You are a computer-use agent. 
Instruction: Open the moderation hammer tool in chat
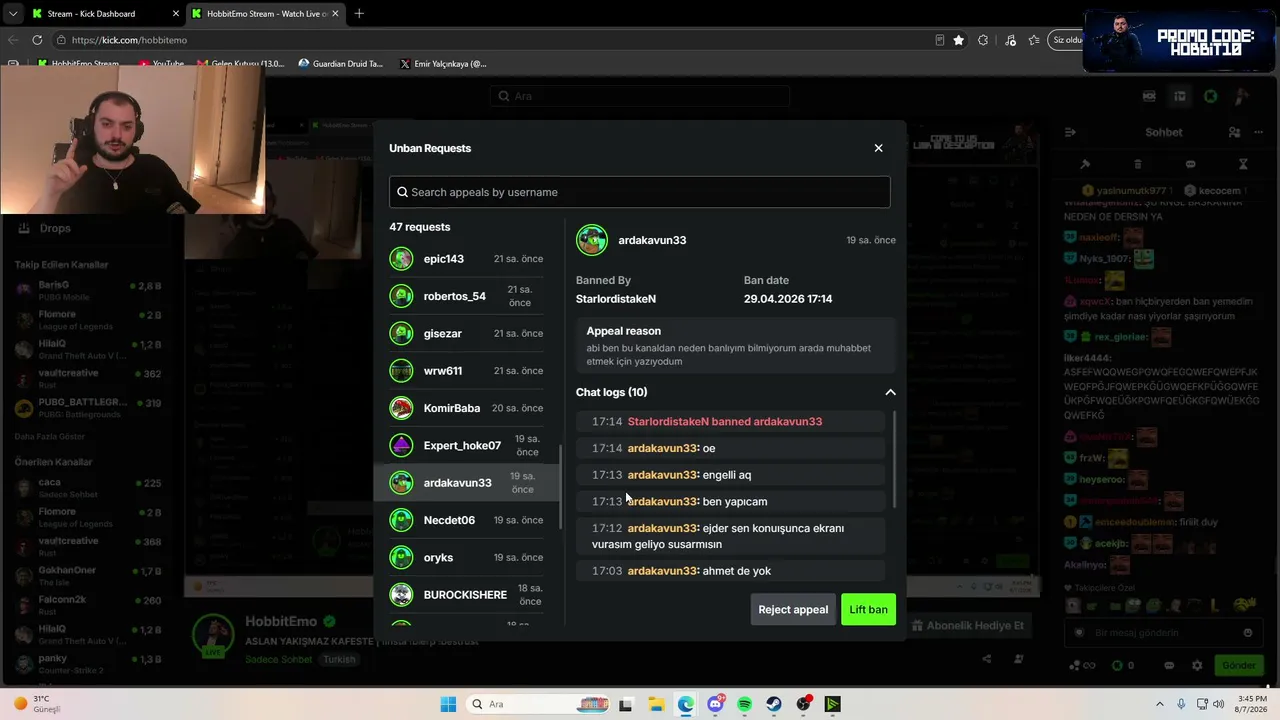tap(1085, 164)
